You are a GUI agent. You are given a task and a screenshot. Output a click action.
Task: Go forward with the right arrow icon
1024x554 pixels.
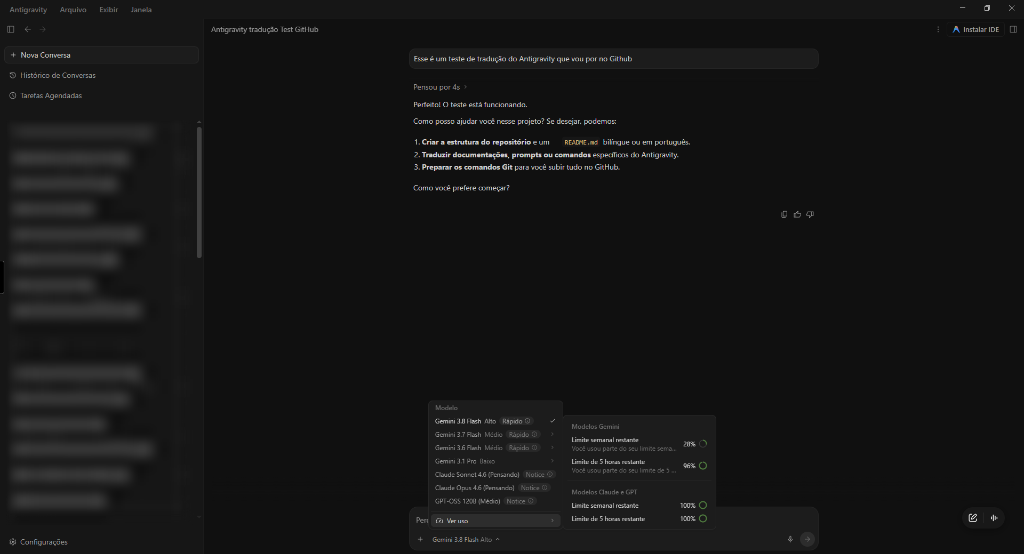click(x=42, y=29)
